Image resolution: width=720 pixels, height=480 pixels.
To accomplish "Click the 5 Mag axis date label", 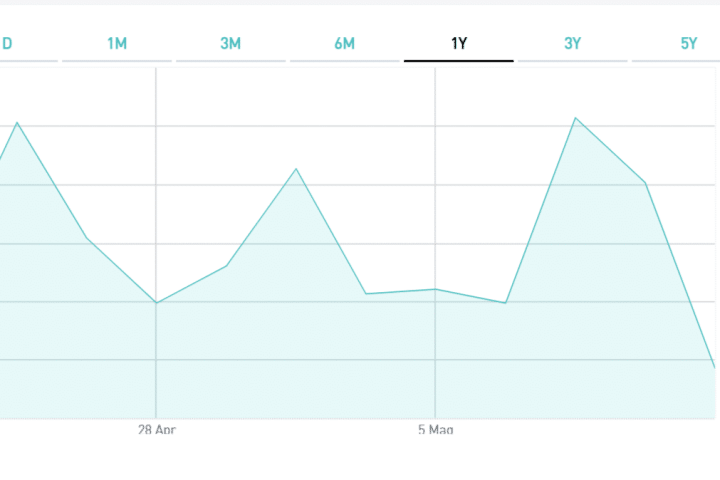I will (435, 429).
